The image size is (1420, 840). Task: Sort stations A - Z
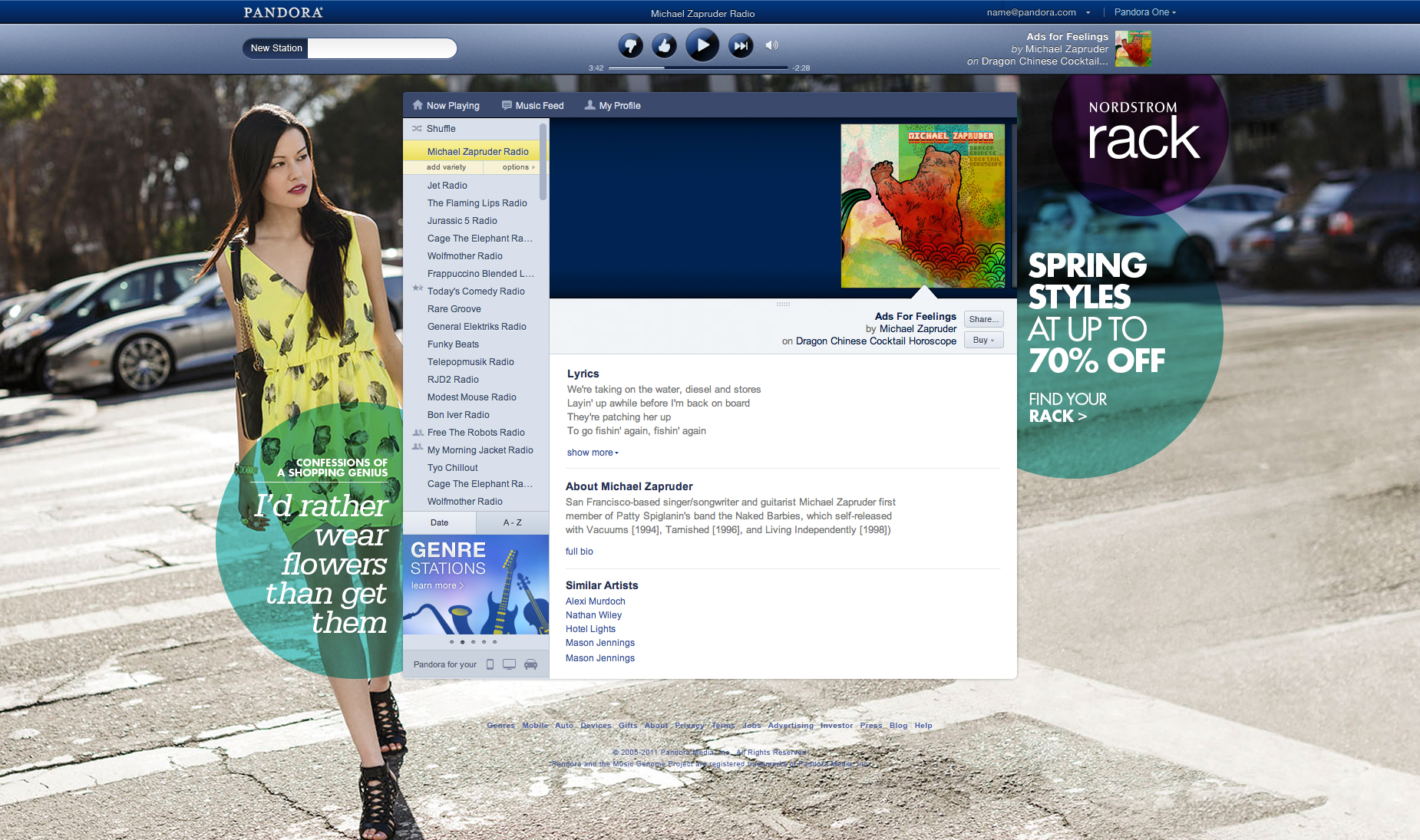point(513,522)
